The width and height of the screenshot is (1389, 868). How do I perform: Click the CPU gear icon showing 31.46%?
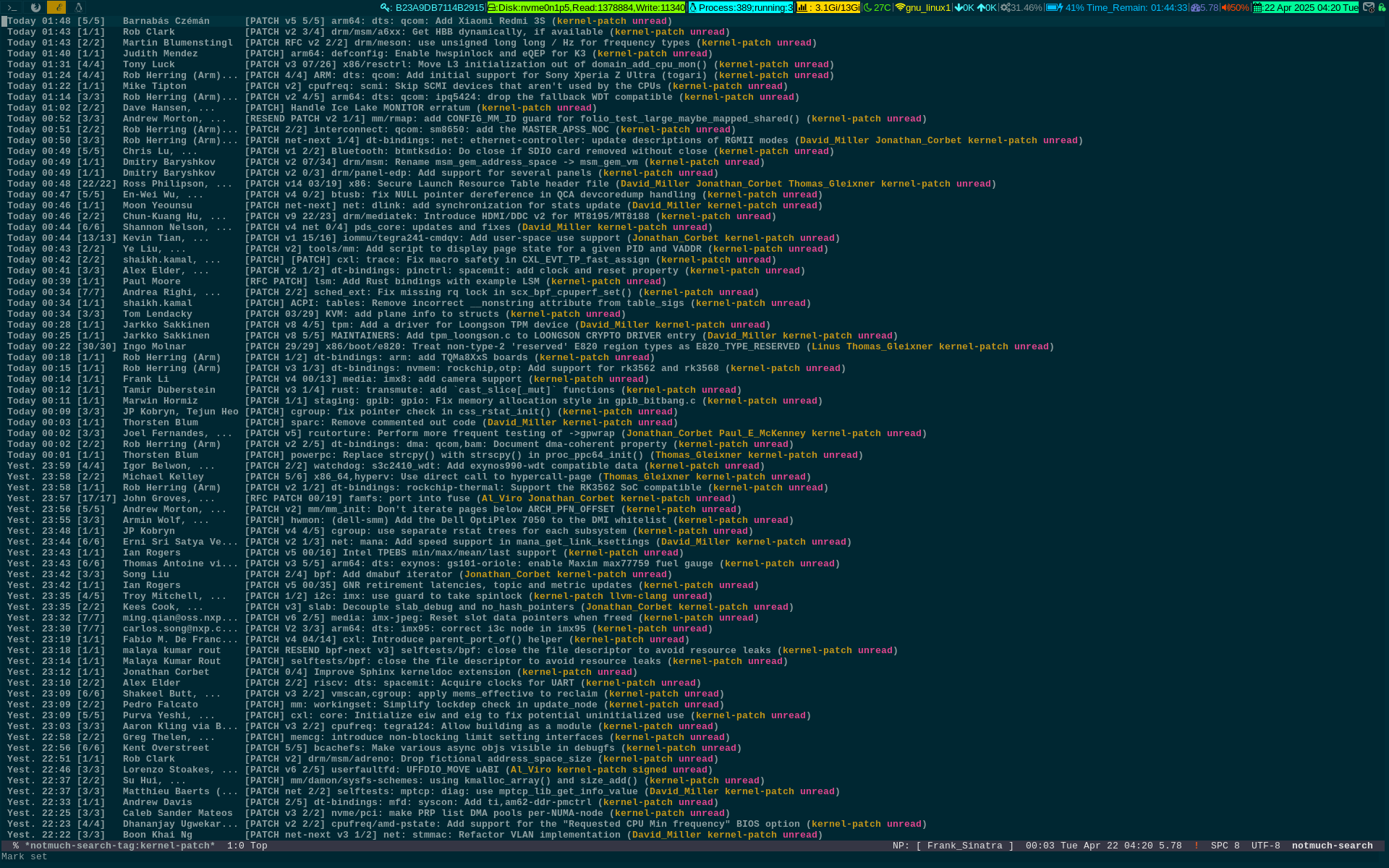1005,7
